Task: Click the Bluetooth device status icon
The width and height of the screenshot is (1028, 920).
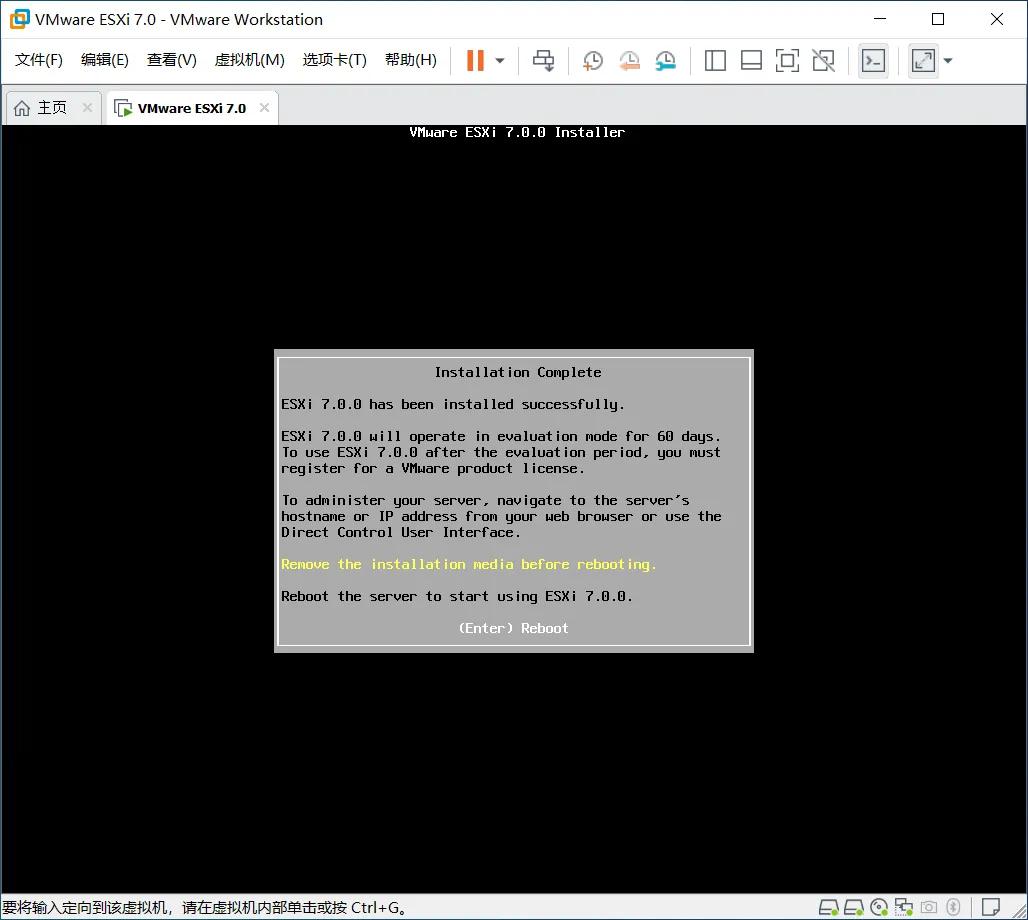Action: pos(953,907)
